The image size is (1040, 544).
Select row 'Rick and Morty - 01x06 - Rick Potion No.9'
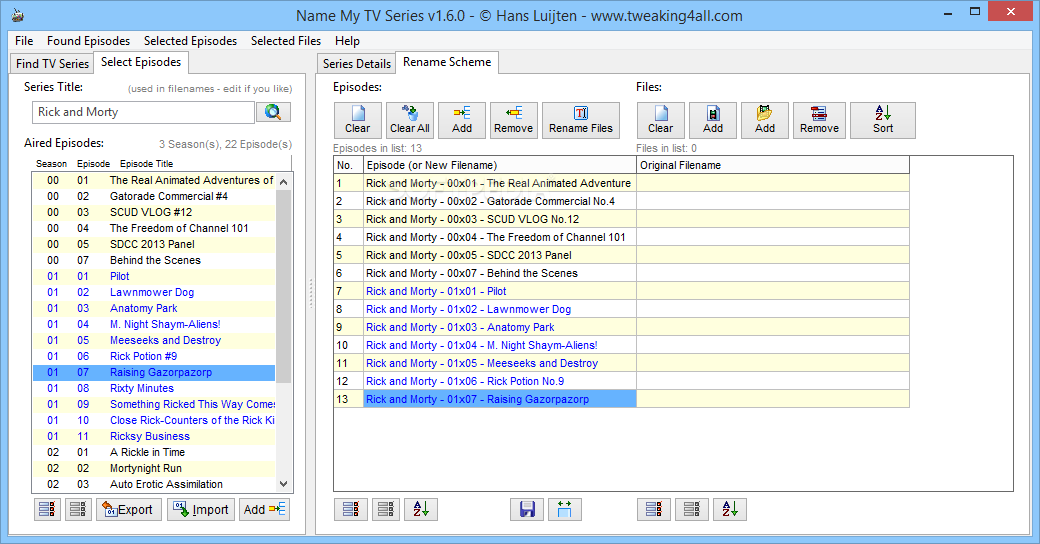(499, 381)
